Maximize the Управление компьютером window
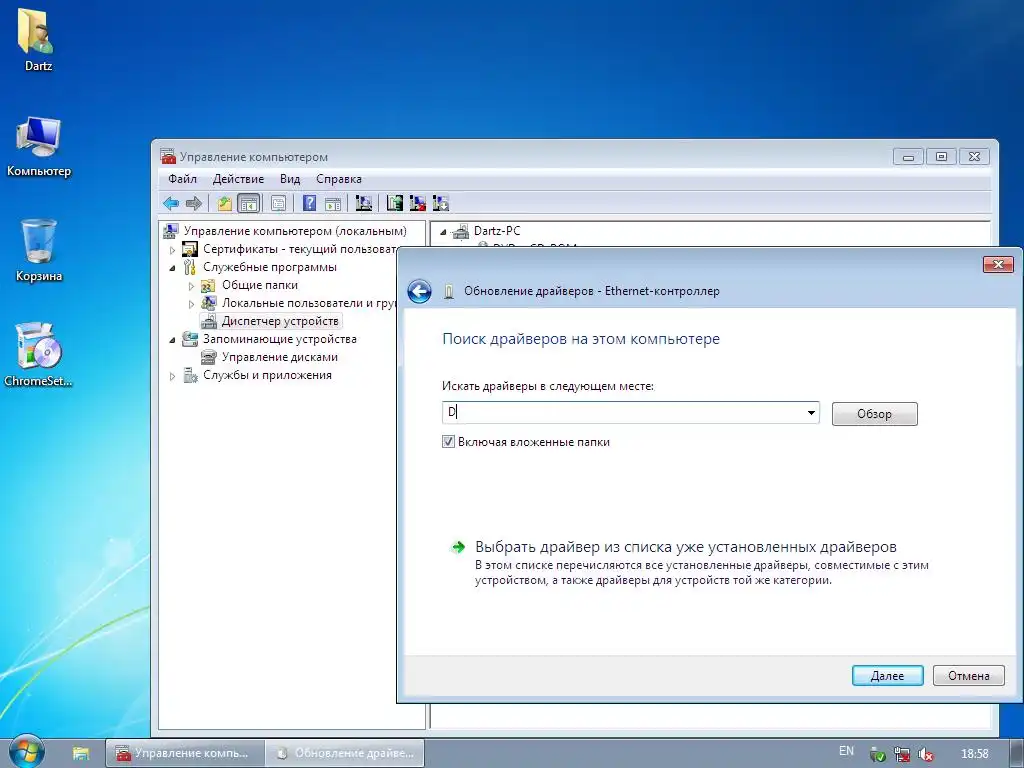 point(941,157)
